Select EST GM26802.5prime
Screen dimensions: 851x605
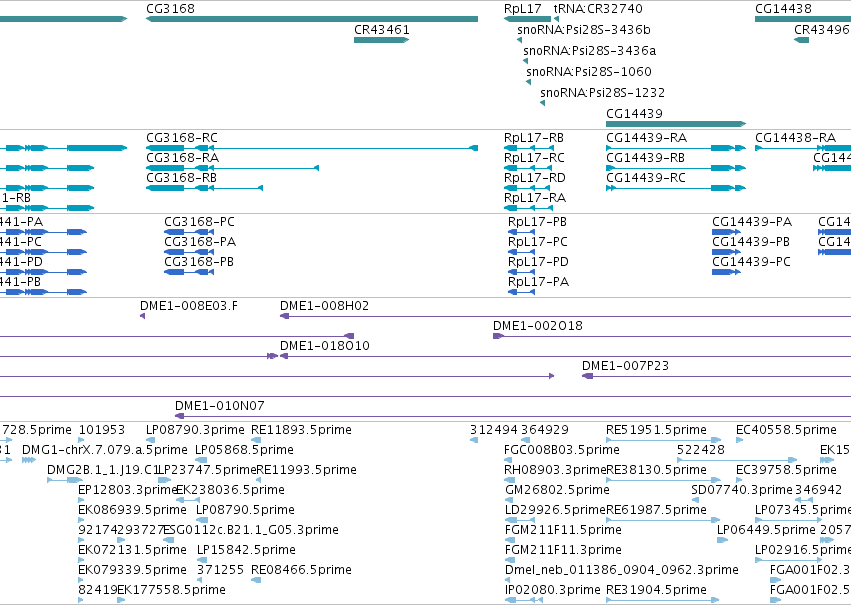(x=510, y=500)
